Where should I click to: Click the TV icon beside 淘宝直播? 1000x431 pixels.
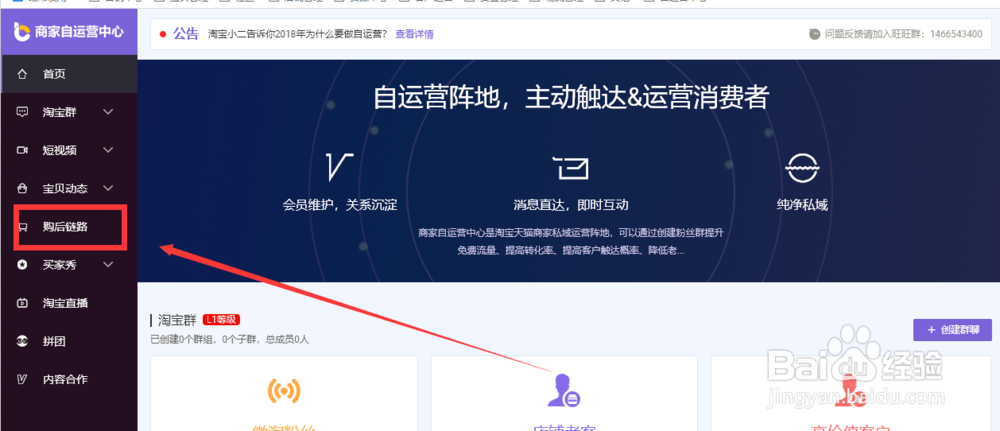pos(22,303)
